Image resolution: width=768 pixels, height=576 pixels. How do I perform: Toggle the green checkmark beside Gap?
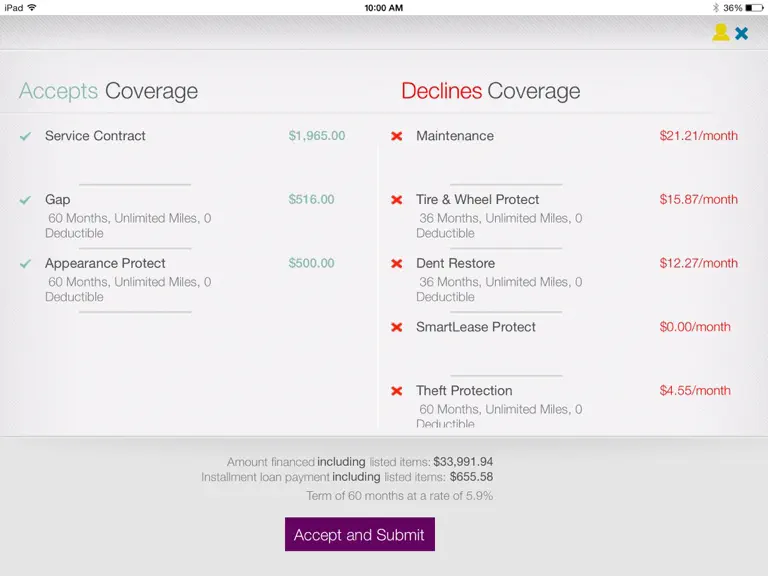(25, 200)
